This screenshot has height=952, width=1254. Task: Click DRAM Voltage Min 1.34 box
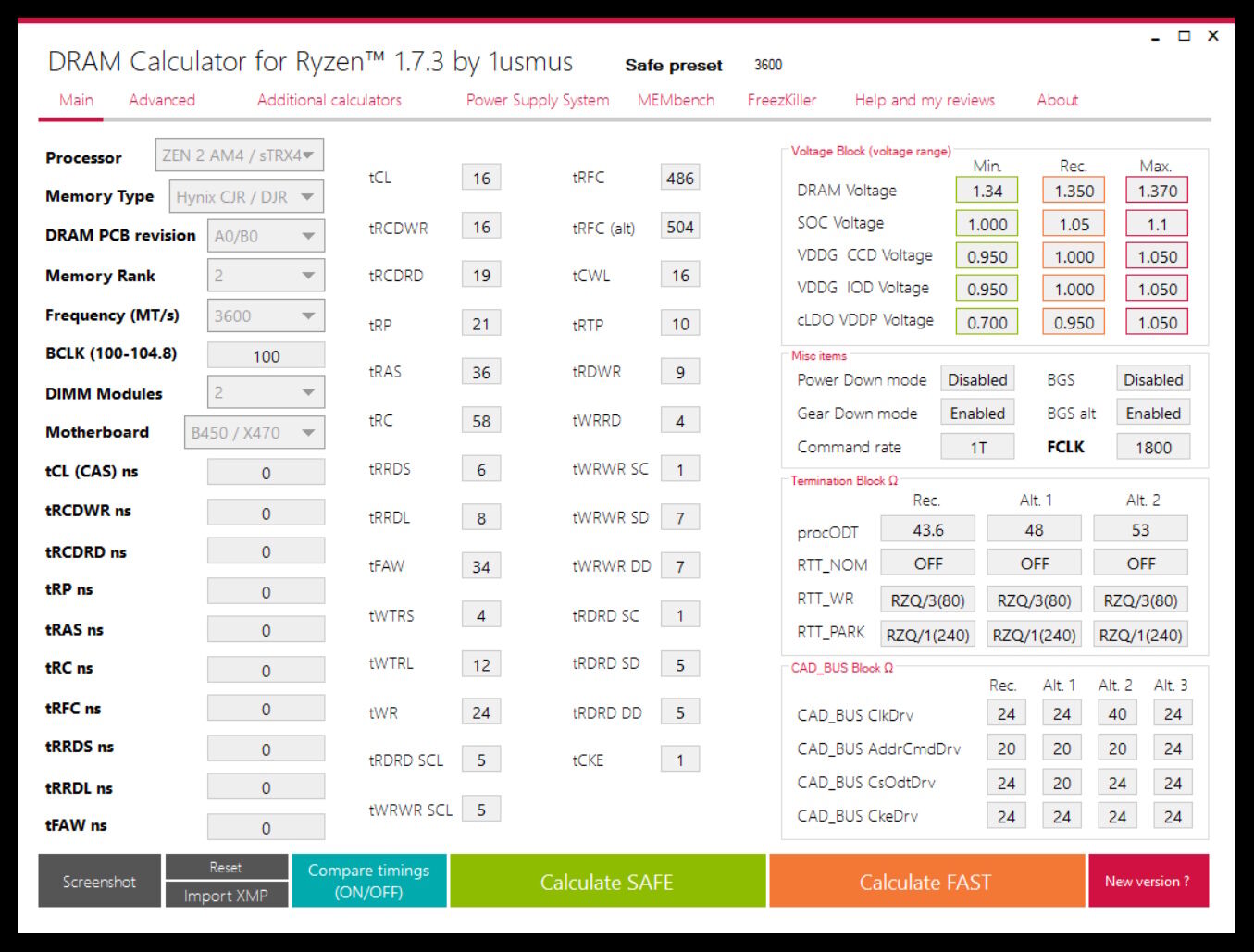tap(987, 191)
